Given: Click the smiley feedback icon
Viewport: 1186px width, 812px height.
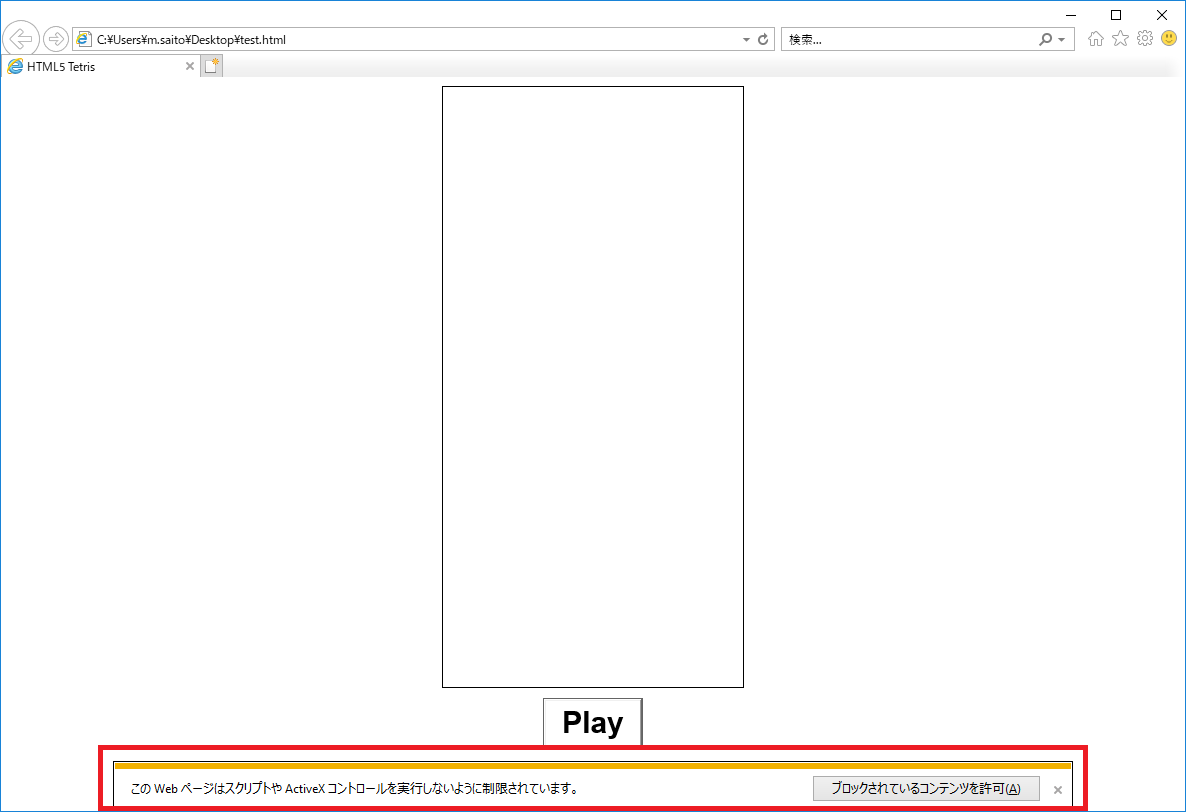Looking at the screenshot, I should (x=1169, y=39).
